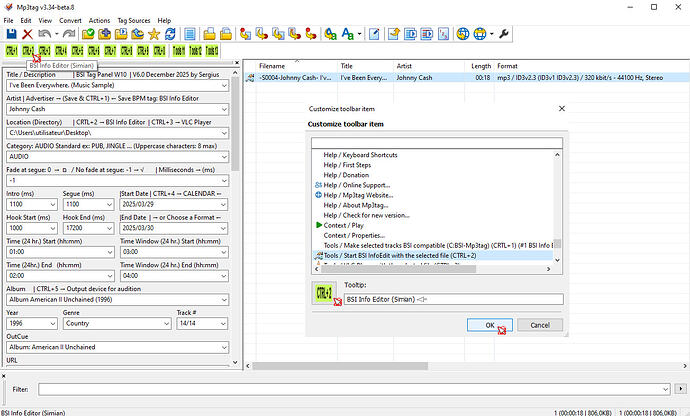Open Actions icon with binoculars letter
The width and height of the screenshot is (690, 416).
pyautogui.click(x=330, y=34)
